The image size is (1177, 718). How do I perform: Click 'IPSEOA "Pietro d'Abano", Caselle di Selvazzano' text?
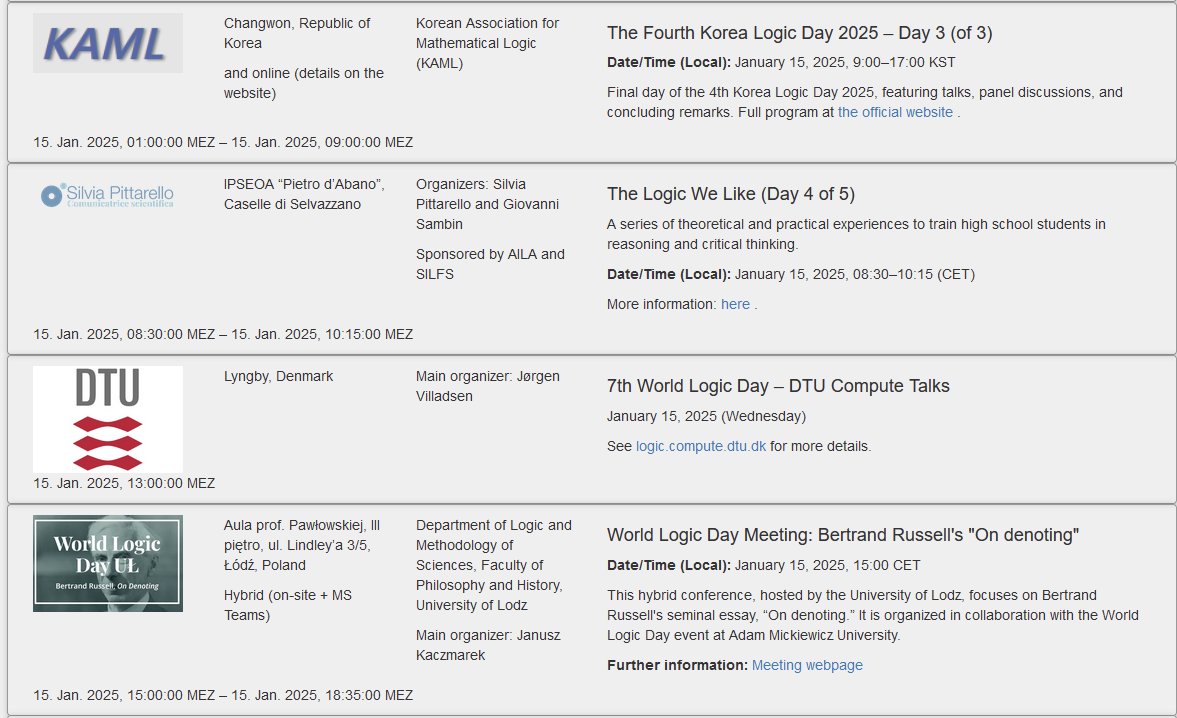304,194
